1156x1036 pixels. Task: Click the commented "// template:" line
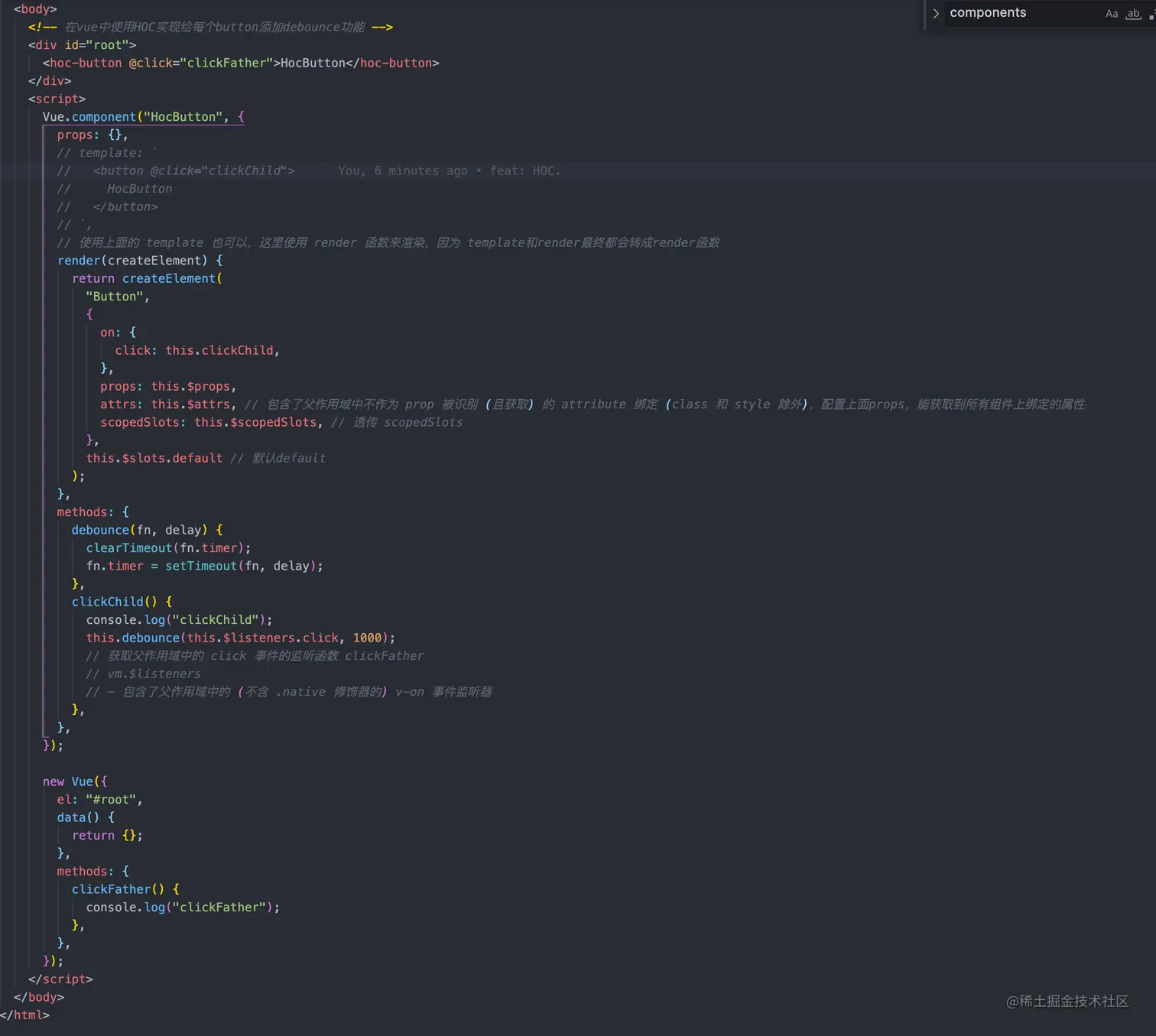point(107,153)
